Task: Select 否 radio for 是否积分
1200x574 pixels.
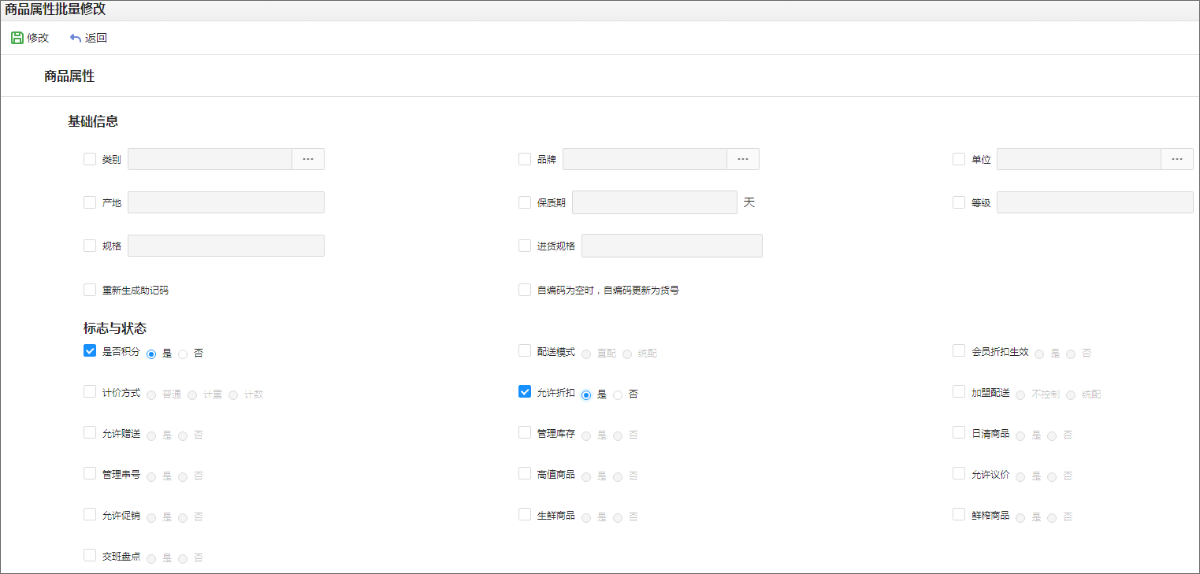Action: coord(183,354)
